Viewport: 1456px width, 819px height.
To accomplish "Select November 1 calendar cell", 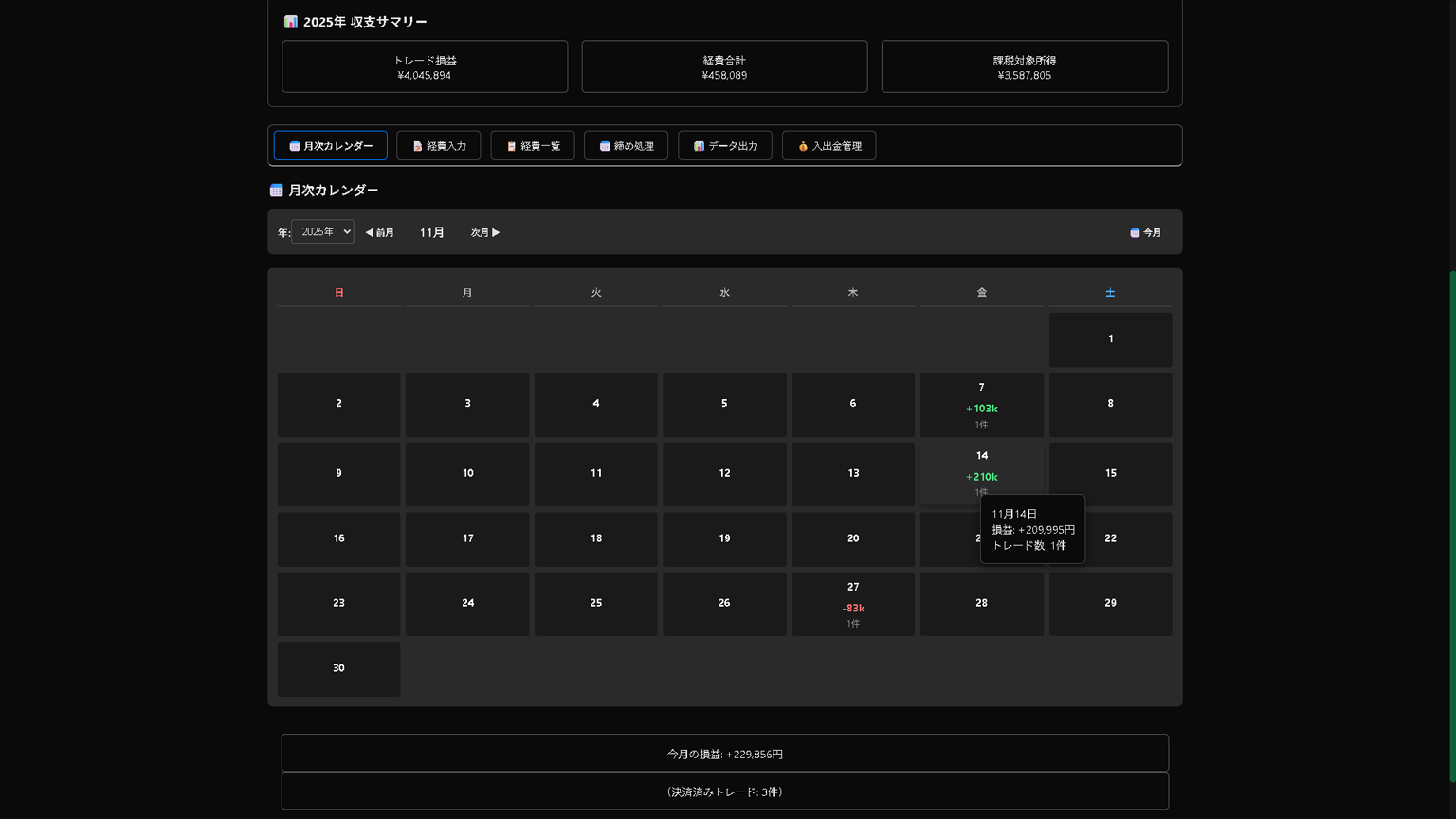I will (1110, 339).
